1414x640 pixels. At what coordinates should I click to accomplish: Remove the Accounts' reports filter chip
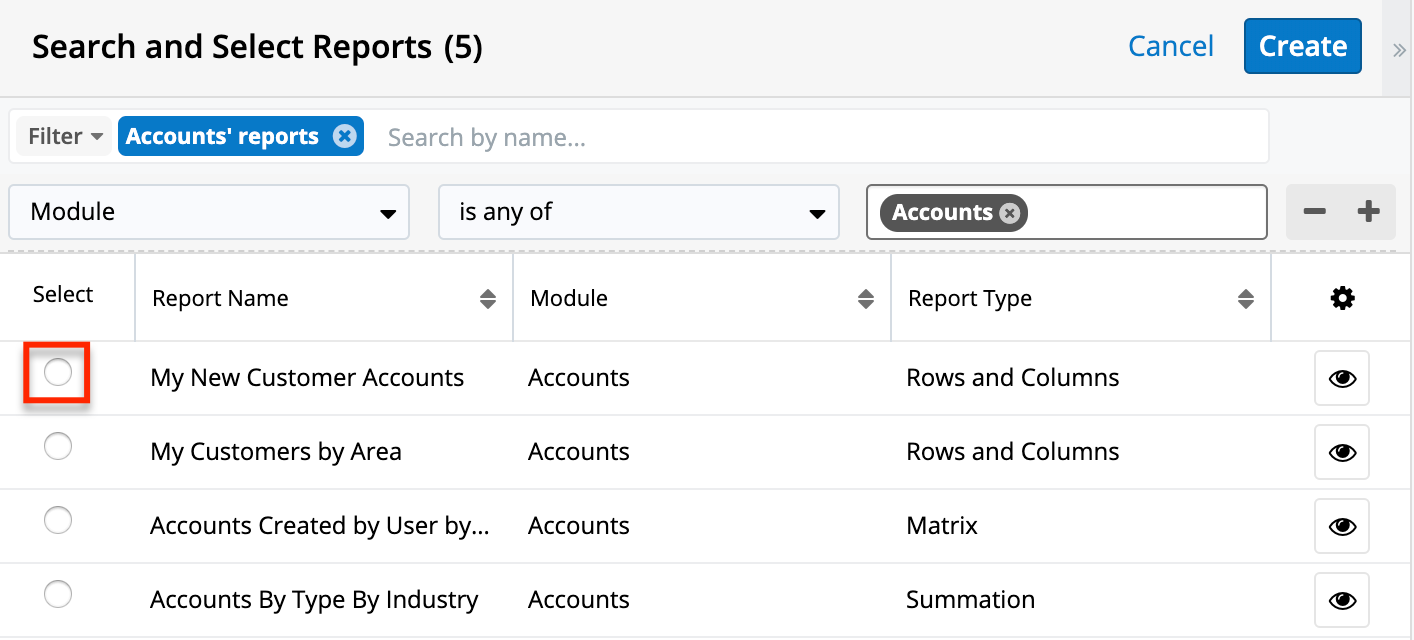coord(344,136)
